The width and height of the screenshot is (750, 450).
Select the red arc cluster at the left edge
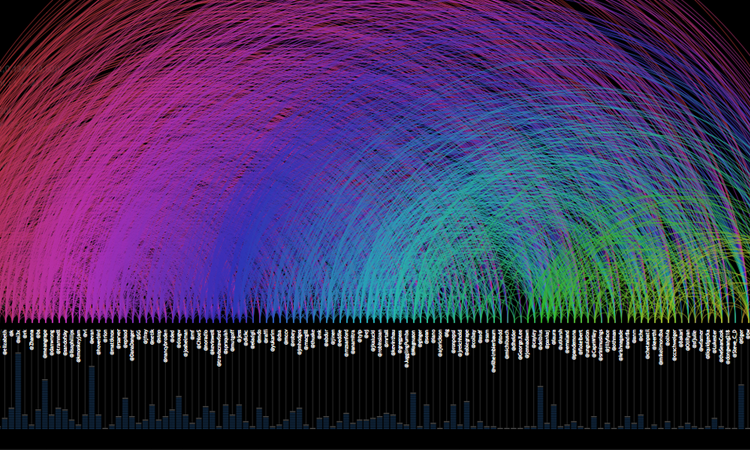coord(20,150)
